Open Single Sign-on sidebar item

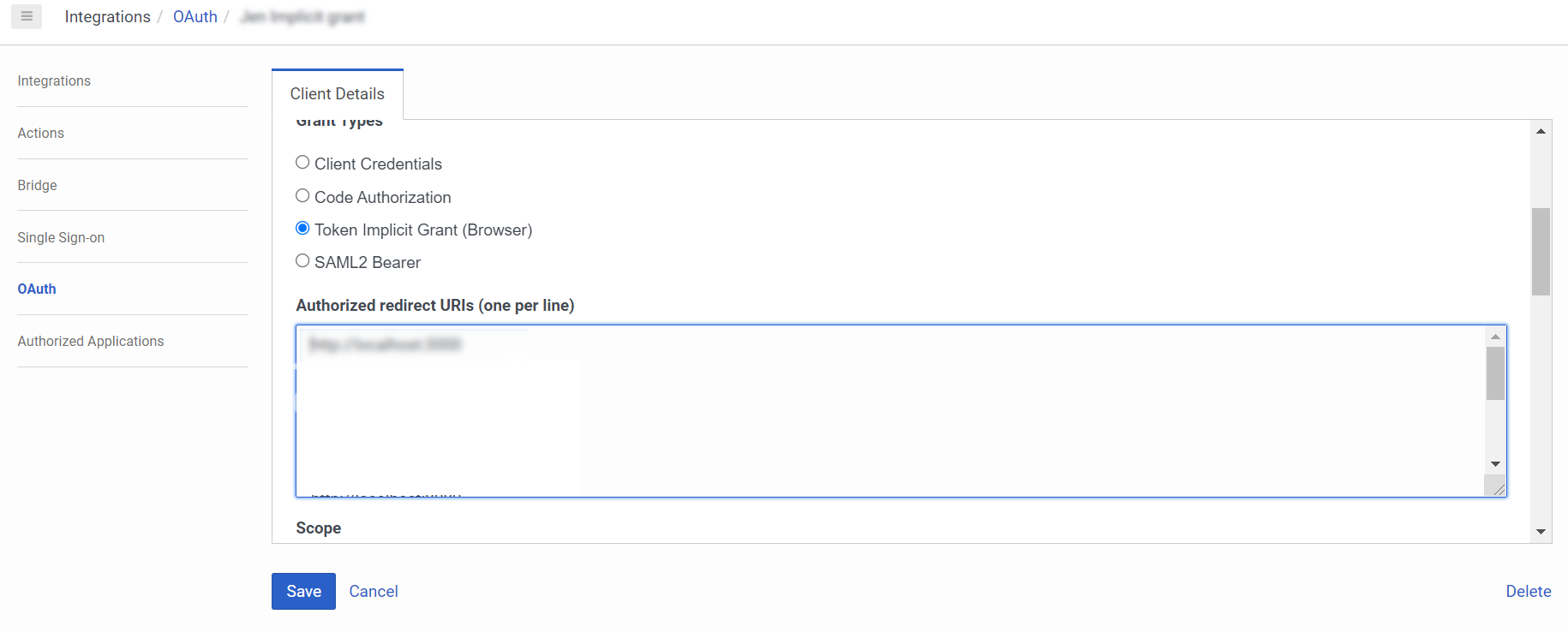pos(61,237)
